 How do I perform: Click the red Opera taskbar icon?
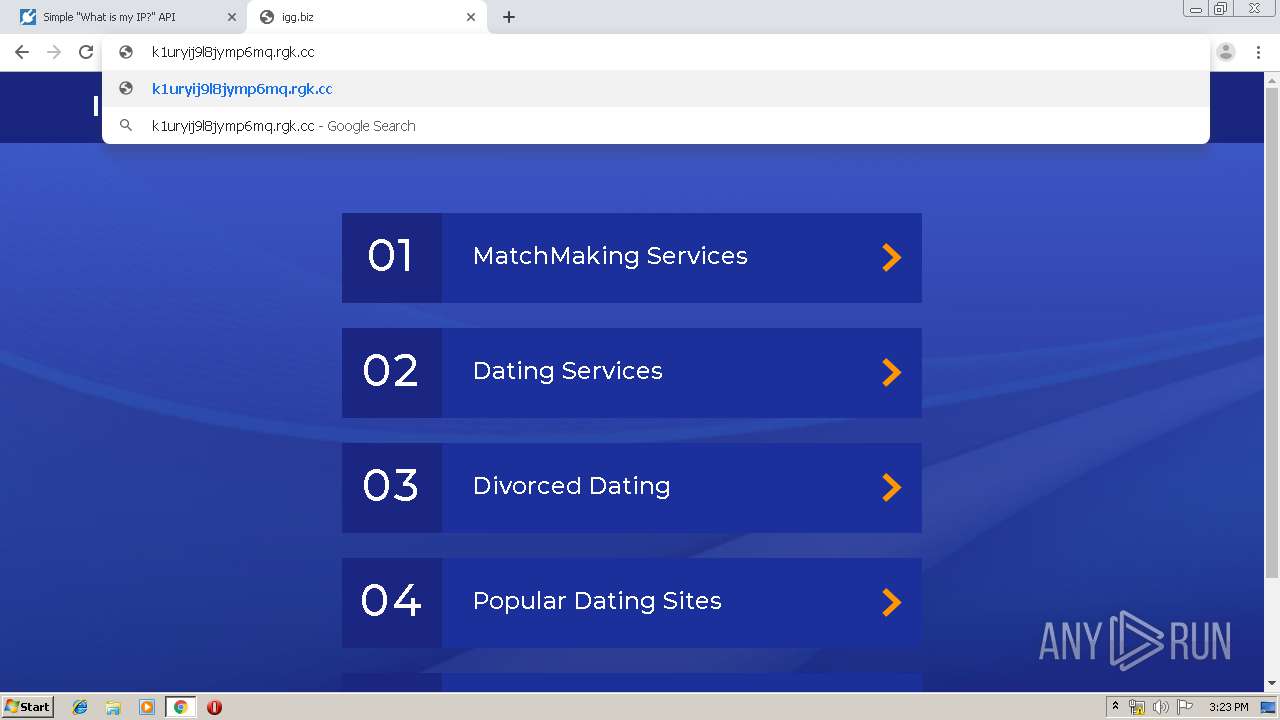click(x=214, y=707)
